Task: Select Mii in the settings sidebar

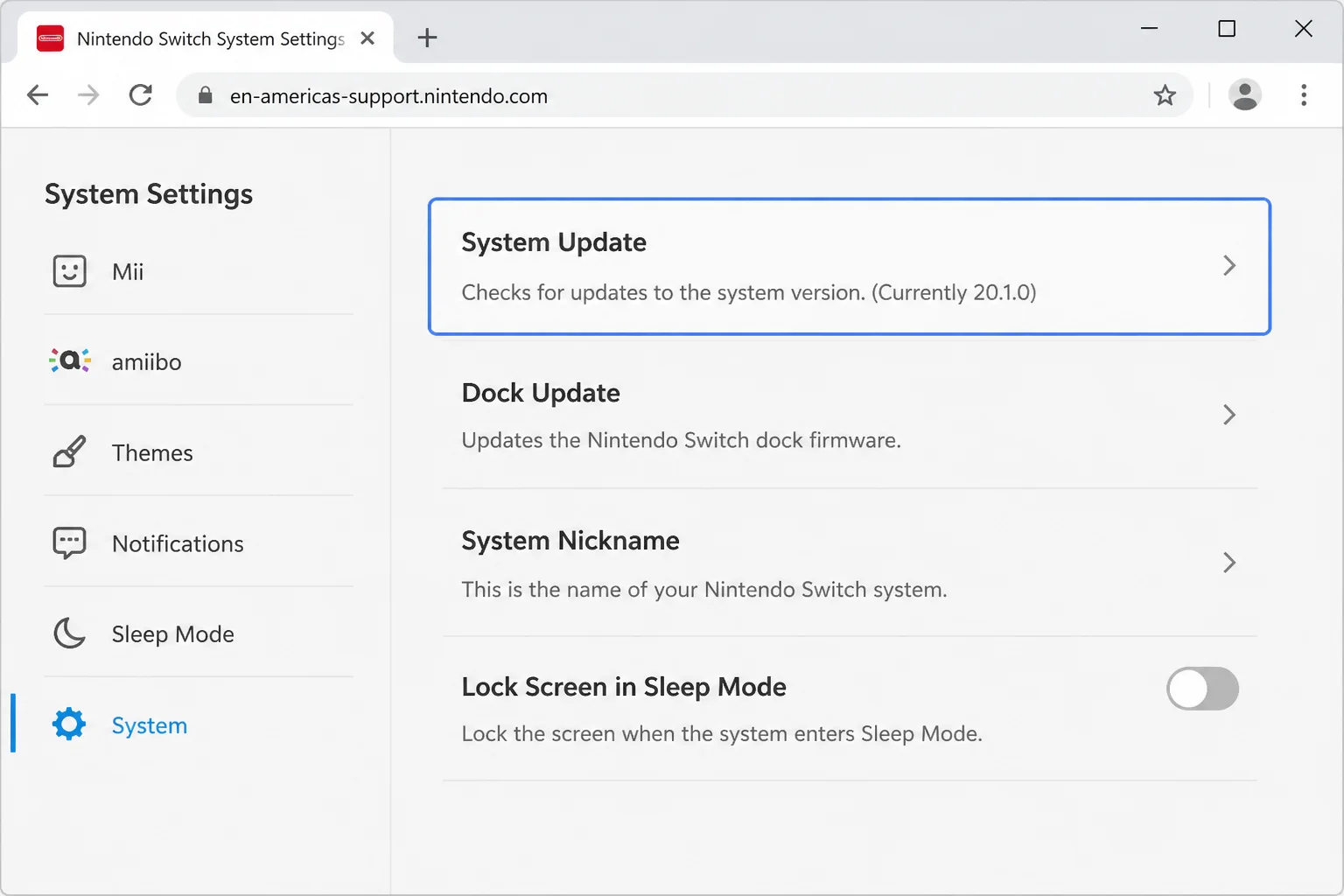Action: point(199,271)
